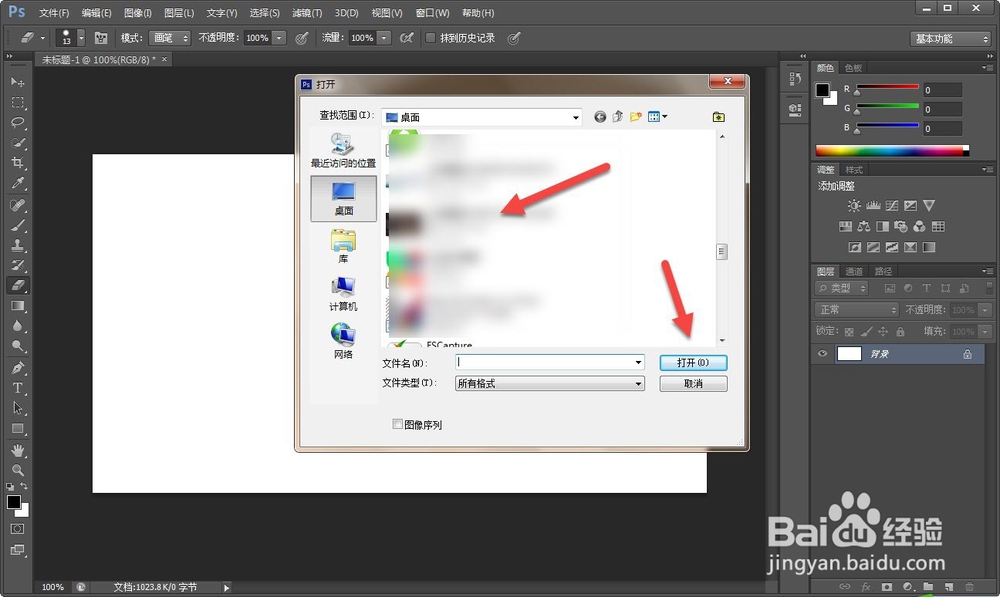Open the 文件(F) menu
Screen dimensions: 1000x597
tap(54, 13)
